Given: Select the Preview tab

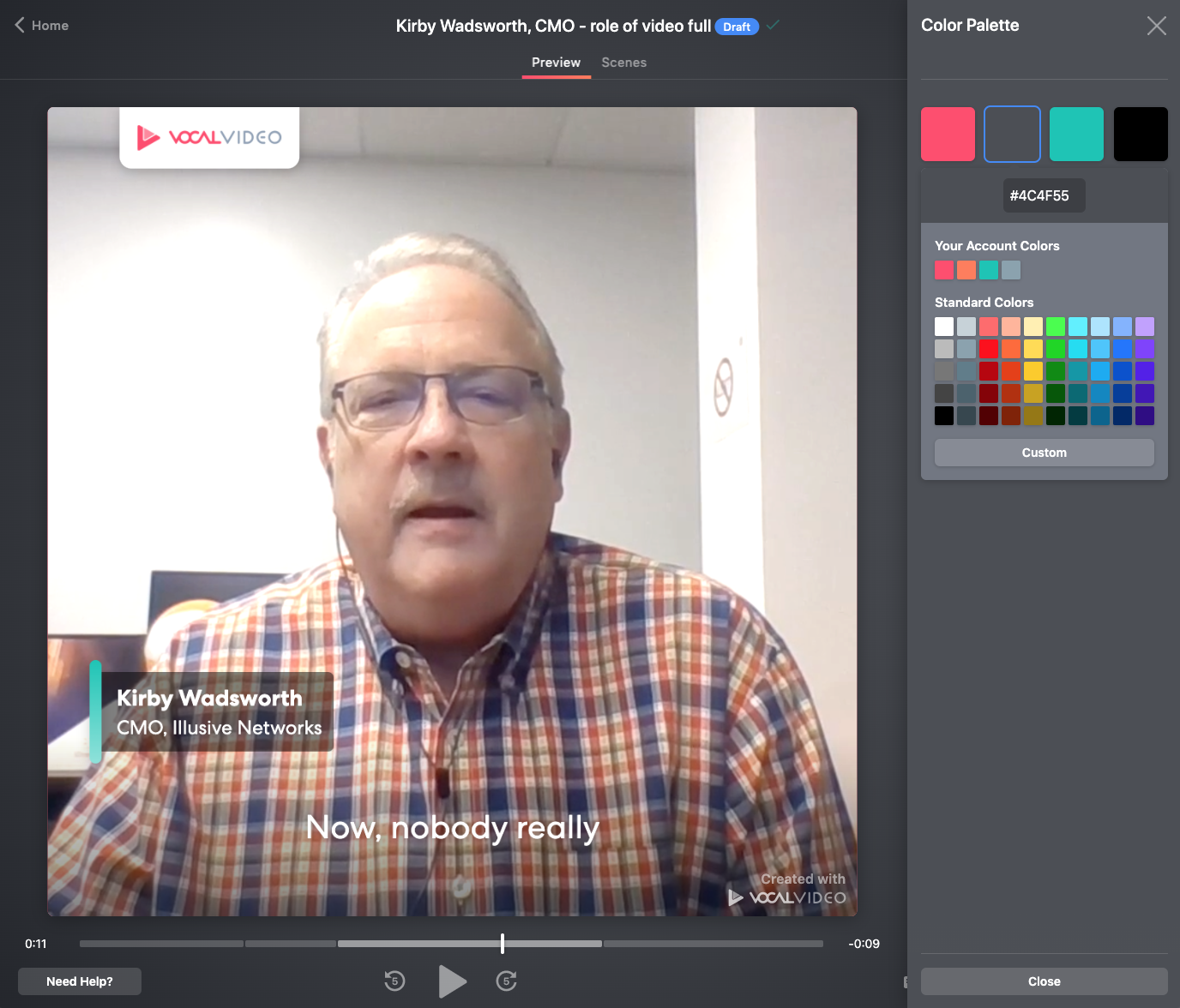Looking at the screenshot, I should [556, 63].
